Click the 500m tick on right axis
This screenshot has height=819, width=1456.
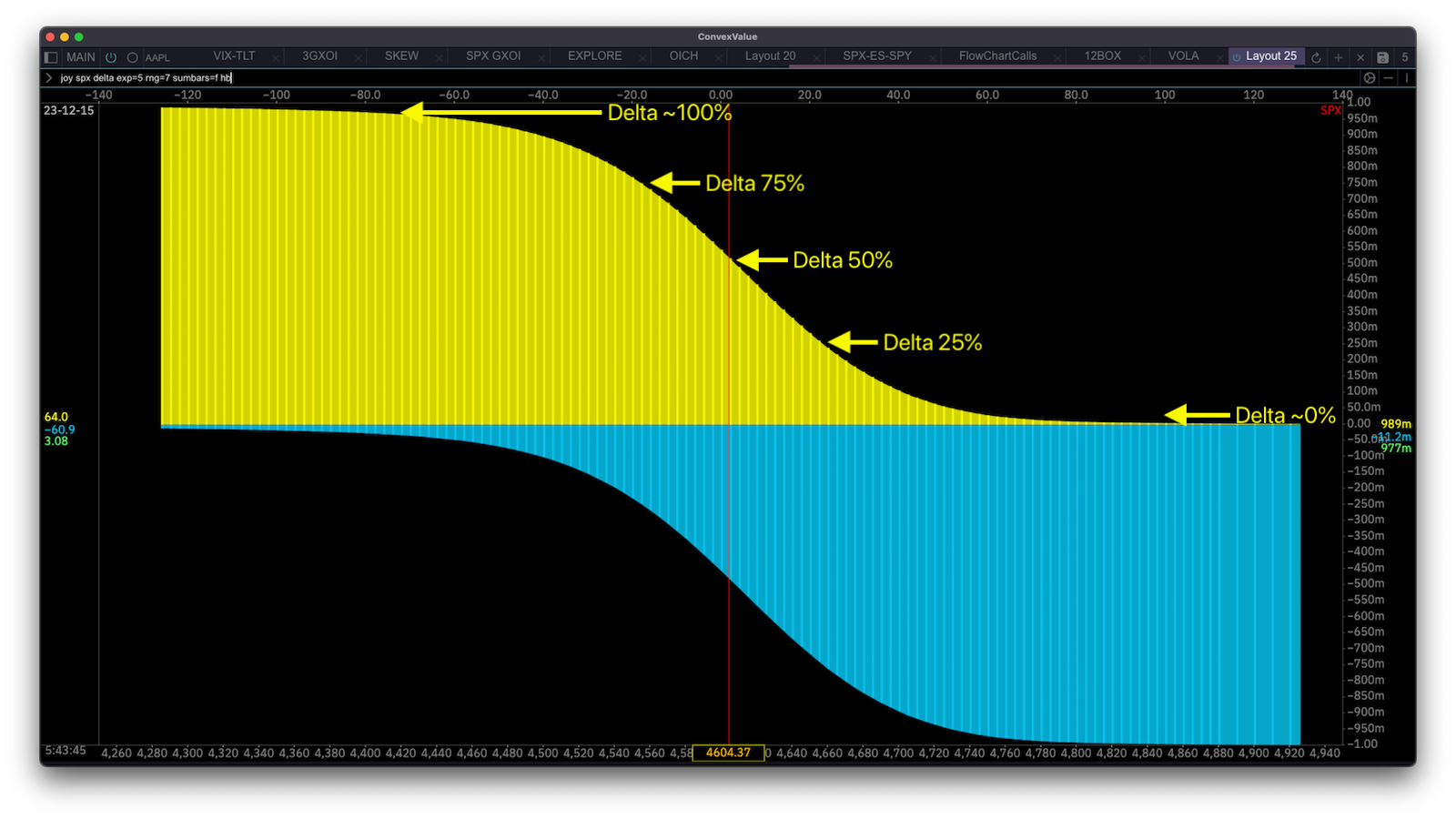coord(1362,263)
